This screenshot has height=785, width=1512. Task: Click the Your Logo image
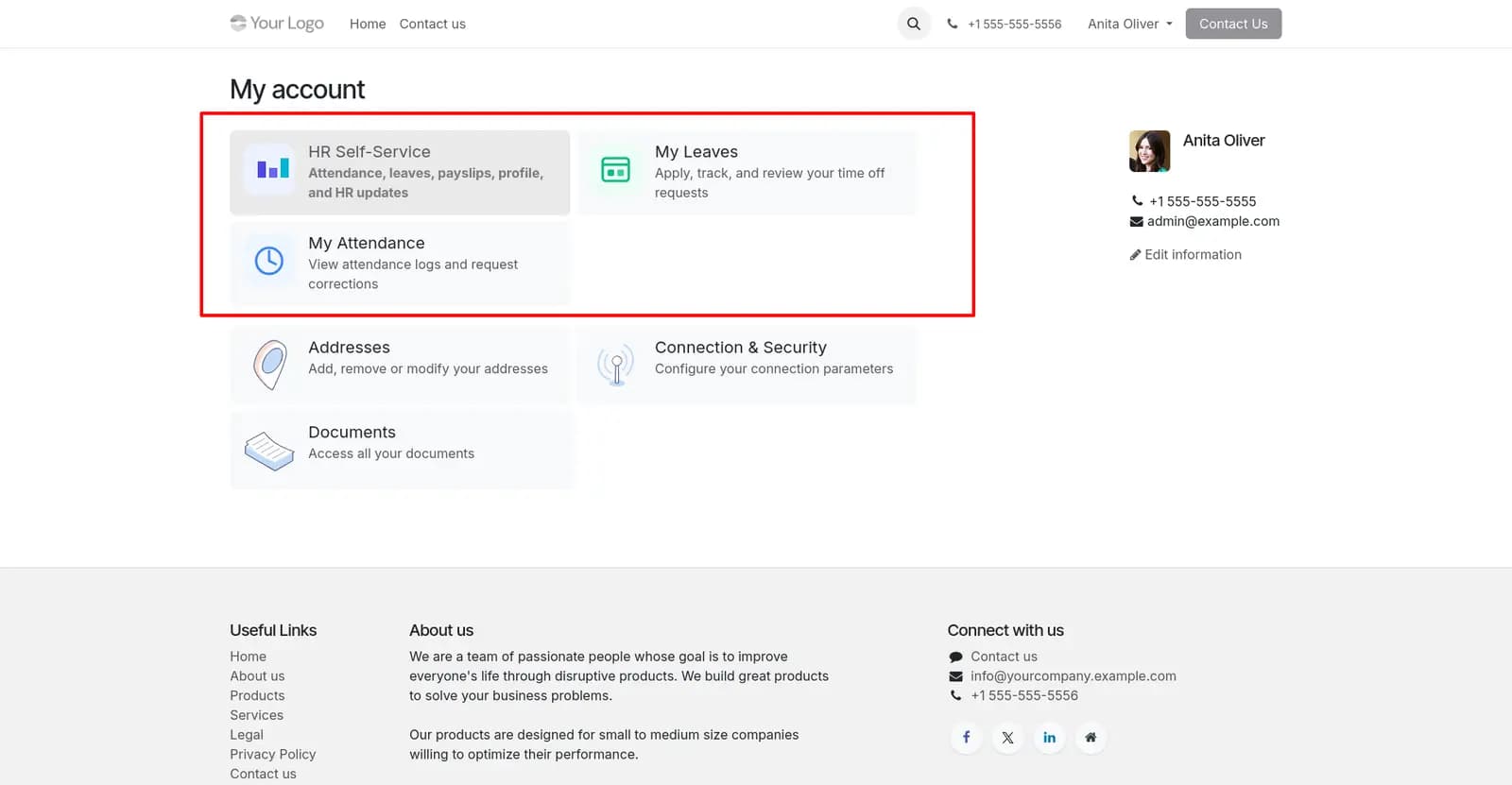tap(277, 23)
